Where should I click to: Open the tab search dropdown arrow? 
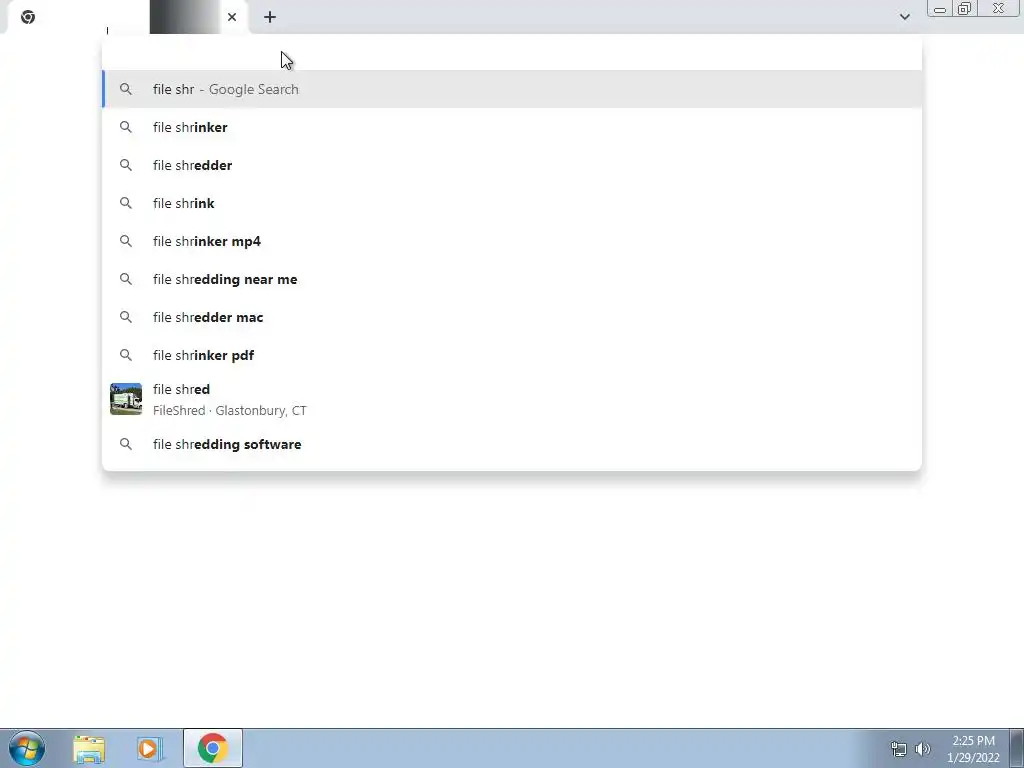(904, 17)
